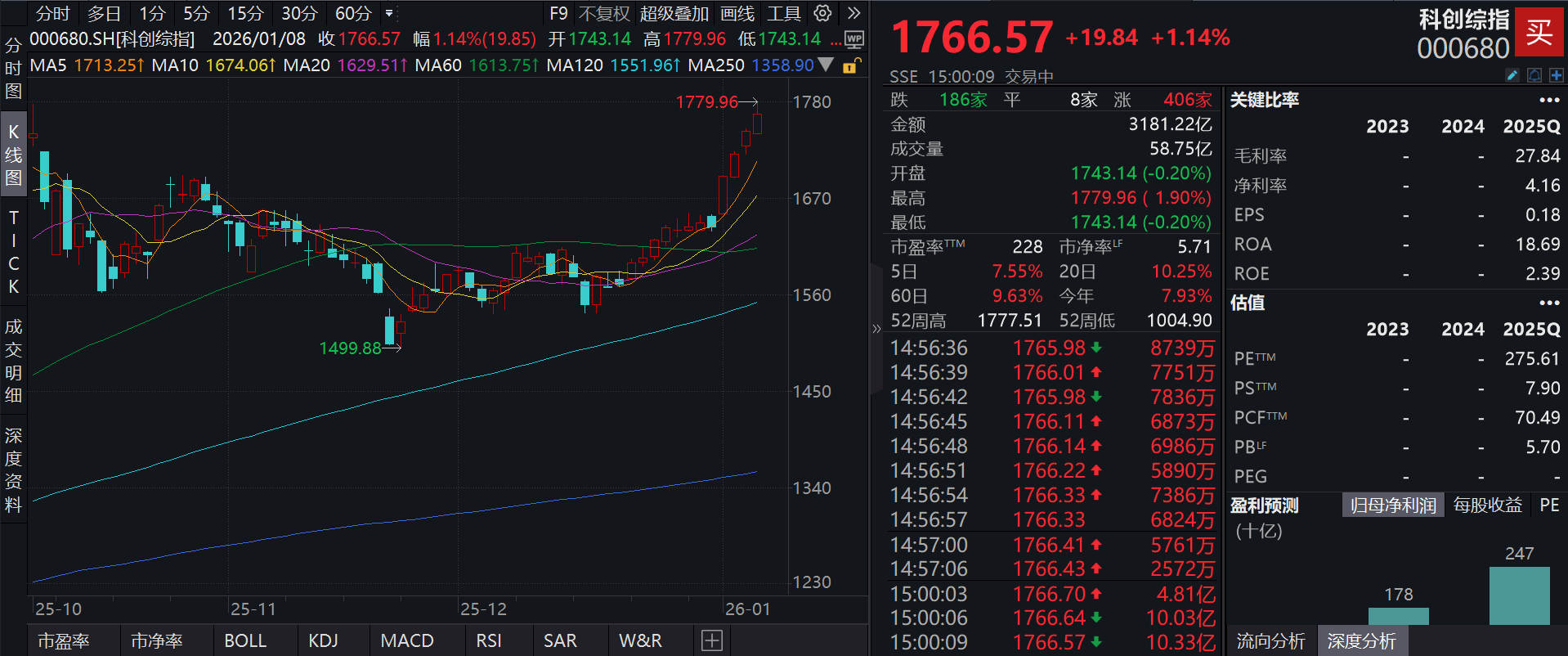The height and width of the screenshot is (656, 1568).
Task: Open more timeframe periods dropdown arrow
Action: [389, 14]
